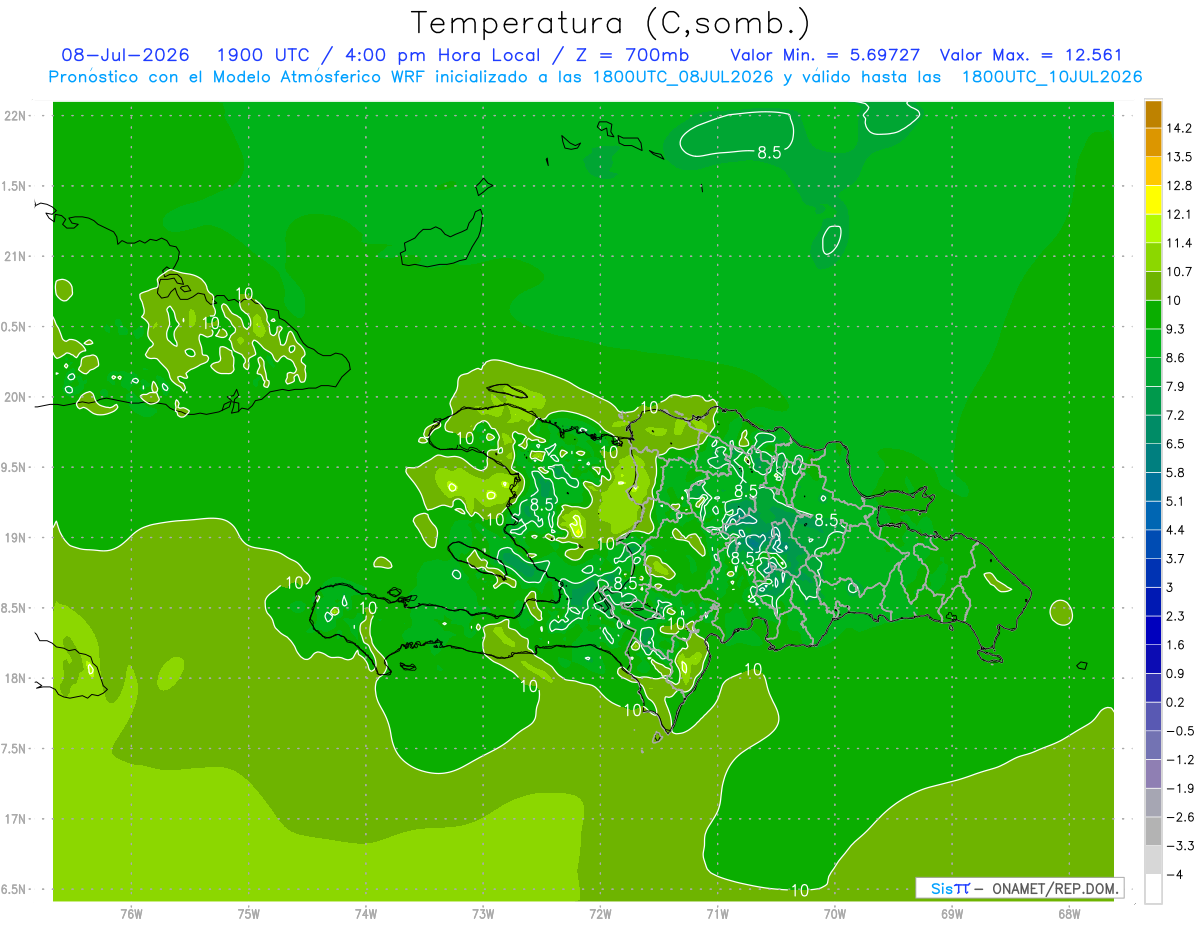Click the 68W longitude axis label
1200x927 pixels.
tap(1068, 913)
